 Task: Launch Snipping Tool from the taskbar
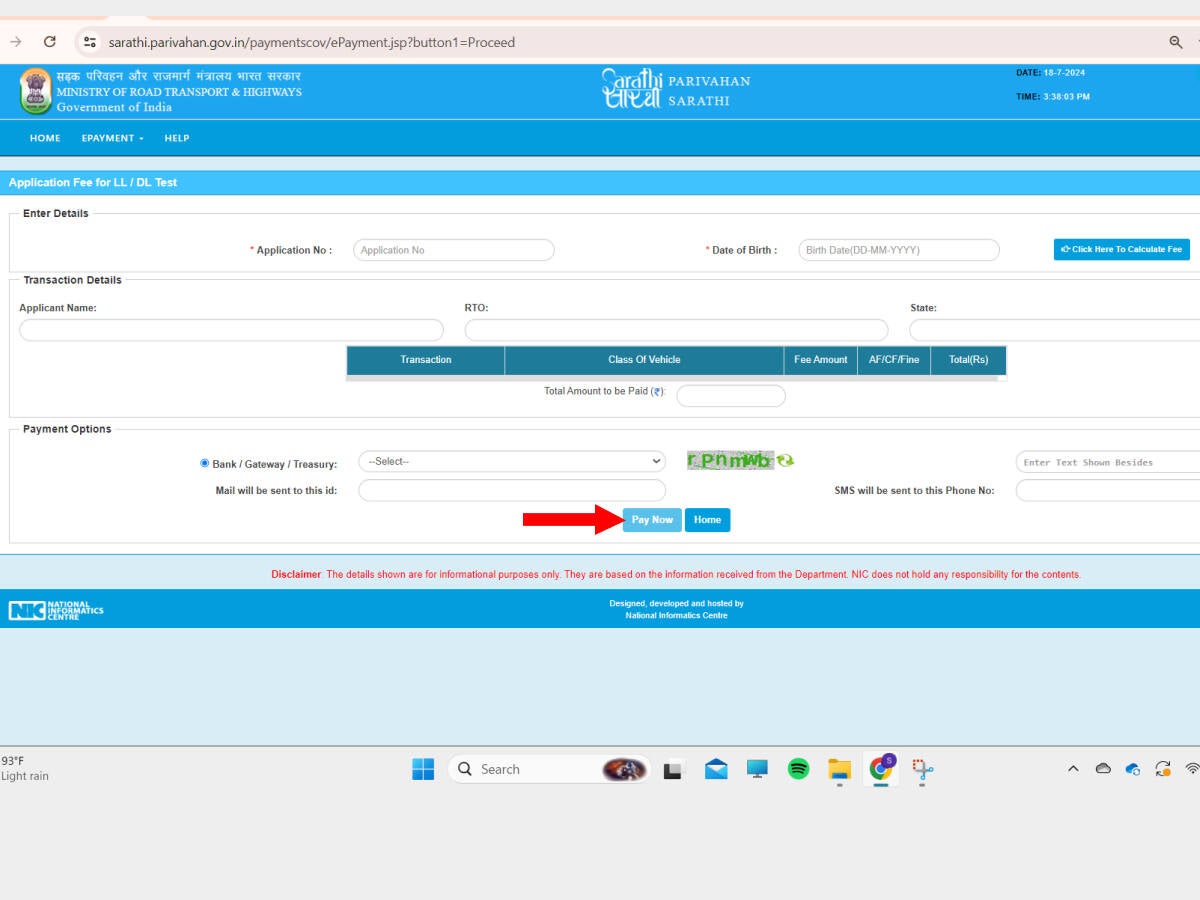pos(922,769)
